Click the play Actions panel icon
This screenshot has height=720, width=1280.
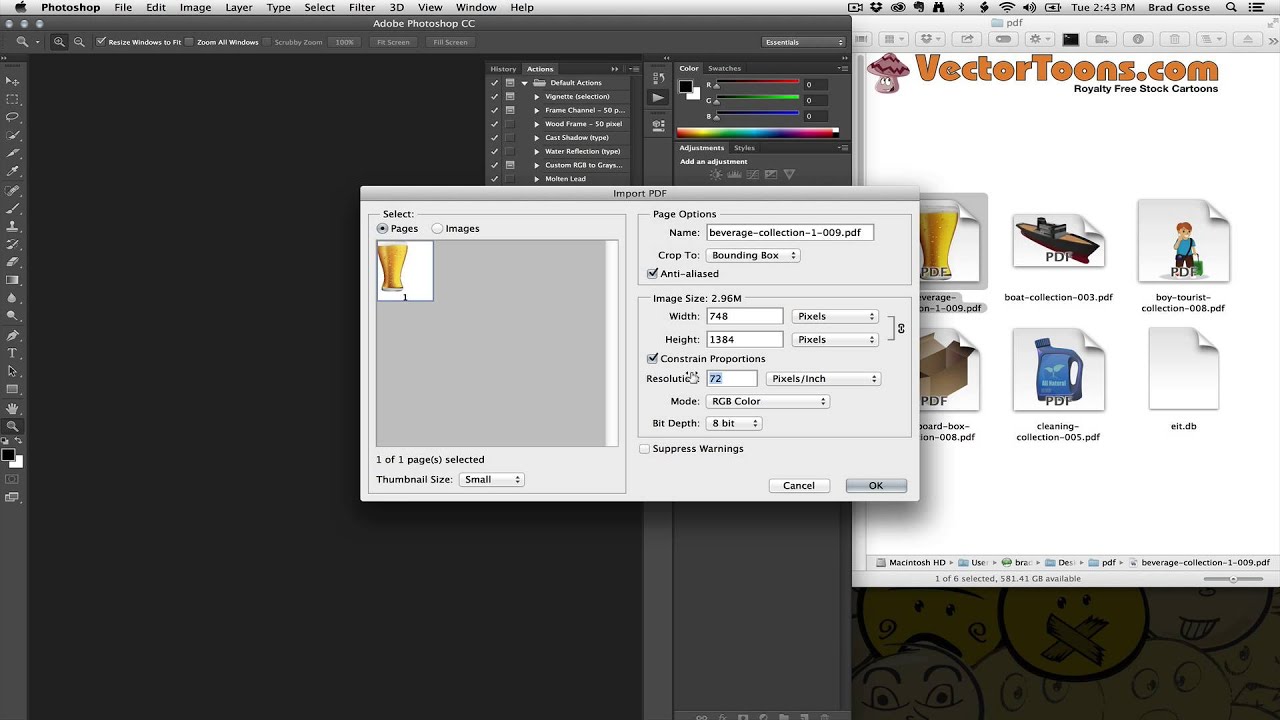[657, 97]
